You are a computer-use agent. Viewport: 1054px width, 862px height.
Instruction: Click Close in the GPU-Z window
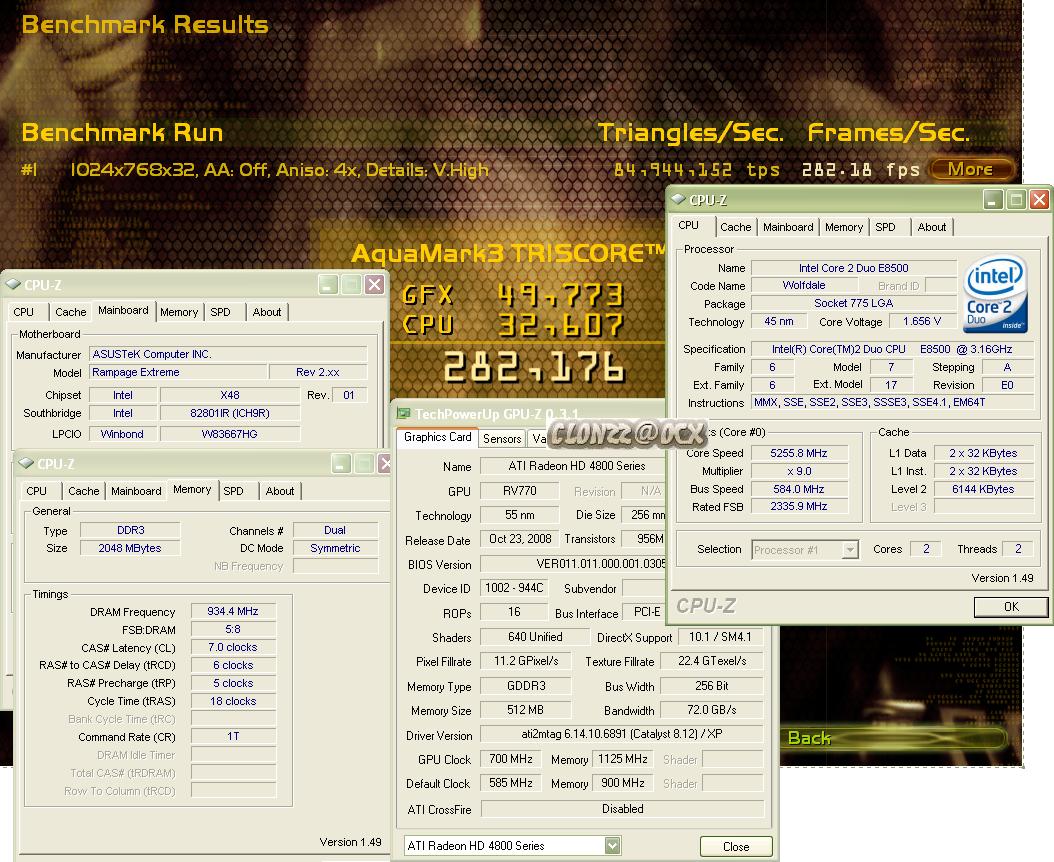pyautogui.click(x=736, y=847)
